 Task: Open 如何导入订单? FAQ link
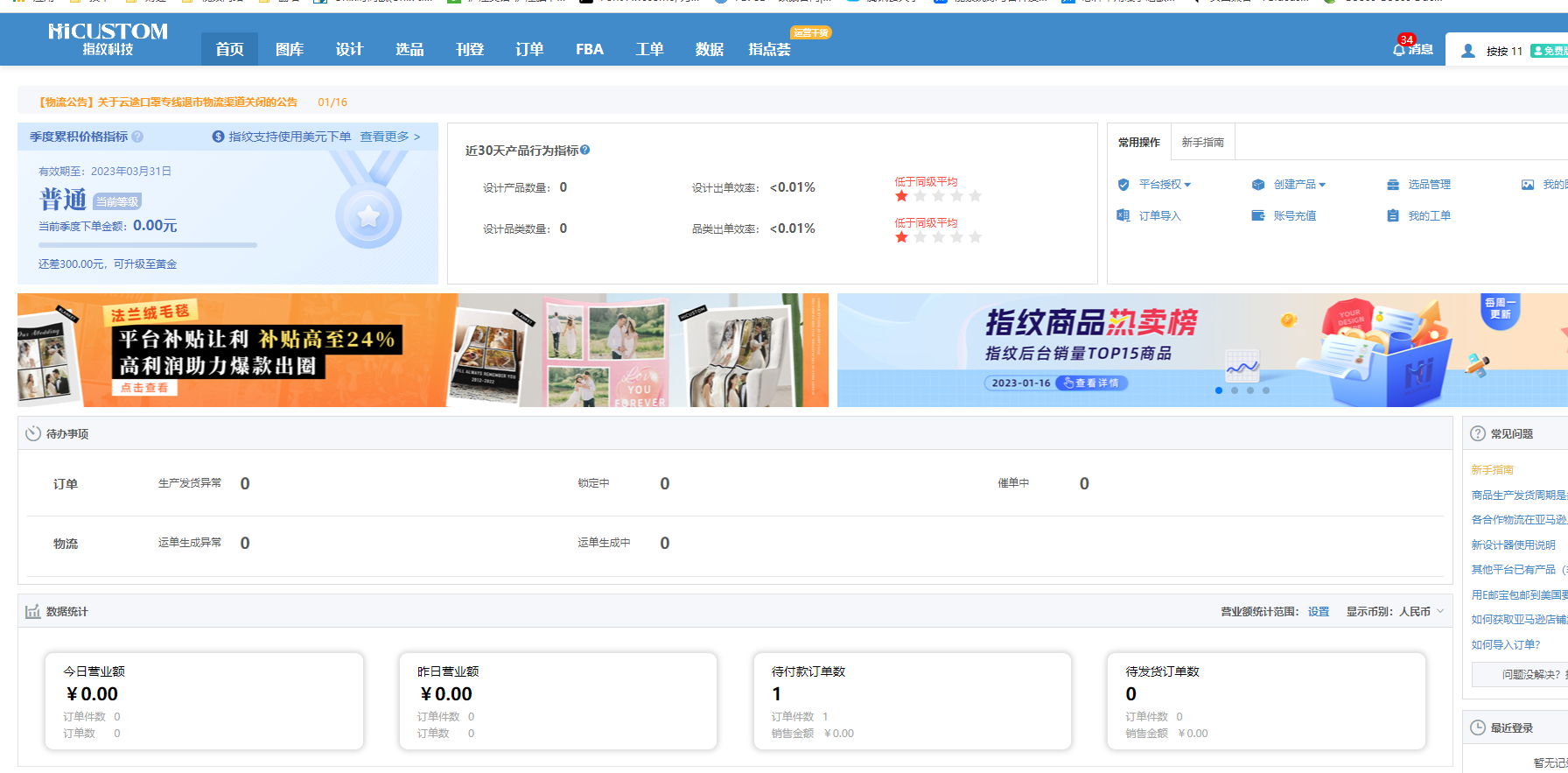click(x=1505, y=644)
